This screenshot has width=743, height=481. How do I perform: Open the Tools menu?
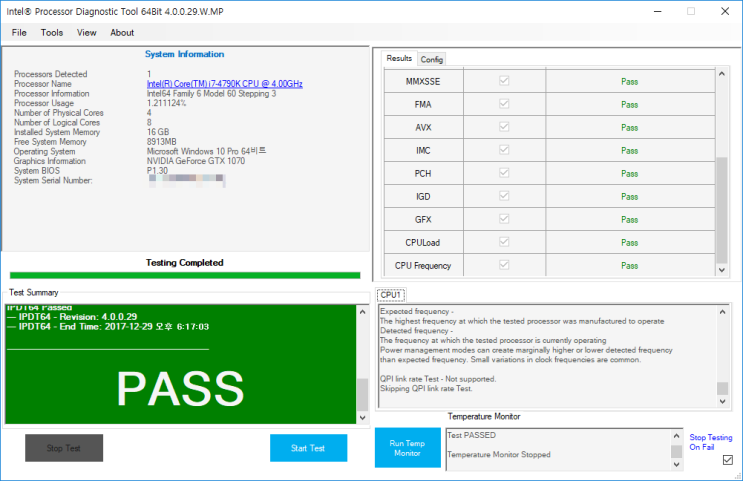click(52, 33)
